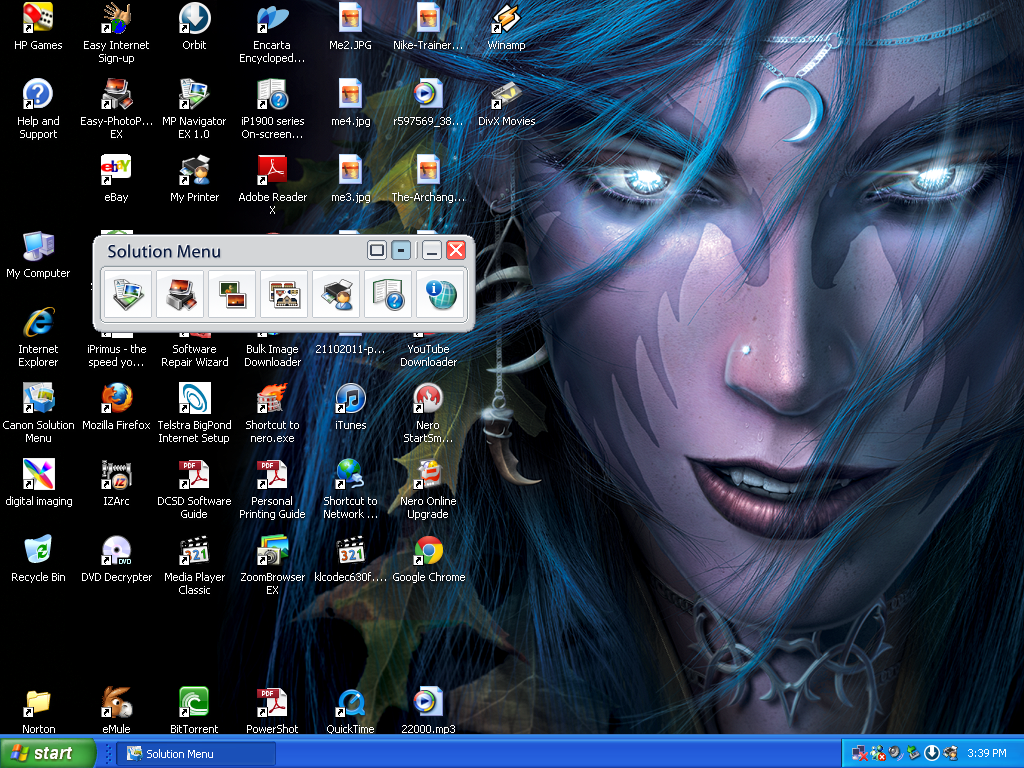The image size is (1024, 768).
Task: Launch Easy-PhotoPrint icon in Solution Menu
Action: [180, 294]
